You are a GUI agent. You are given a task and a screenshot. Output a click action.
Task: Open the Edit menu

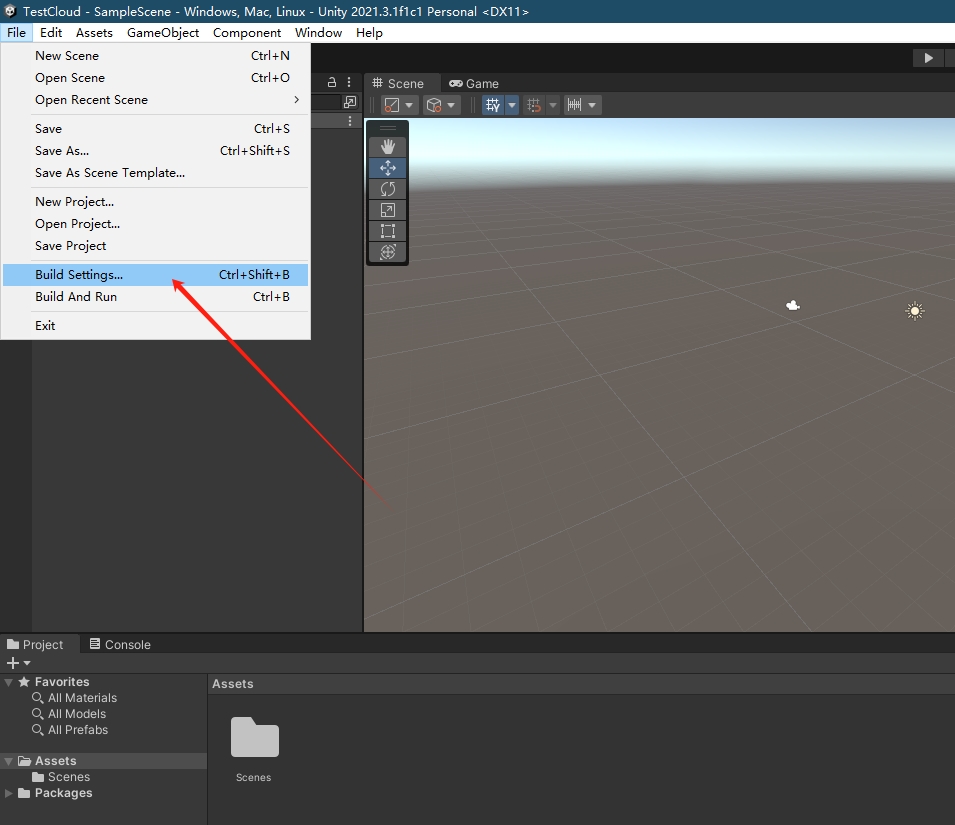pyautogui.click(x=51, y=33)
